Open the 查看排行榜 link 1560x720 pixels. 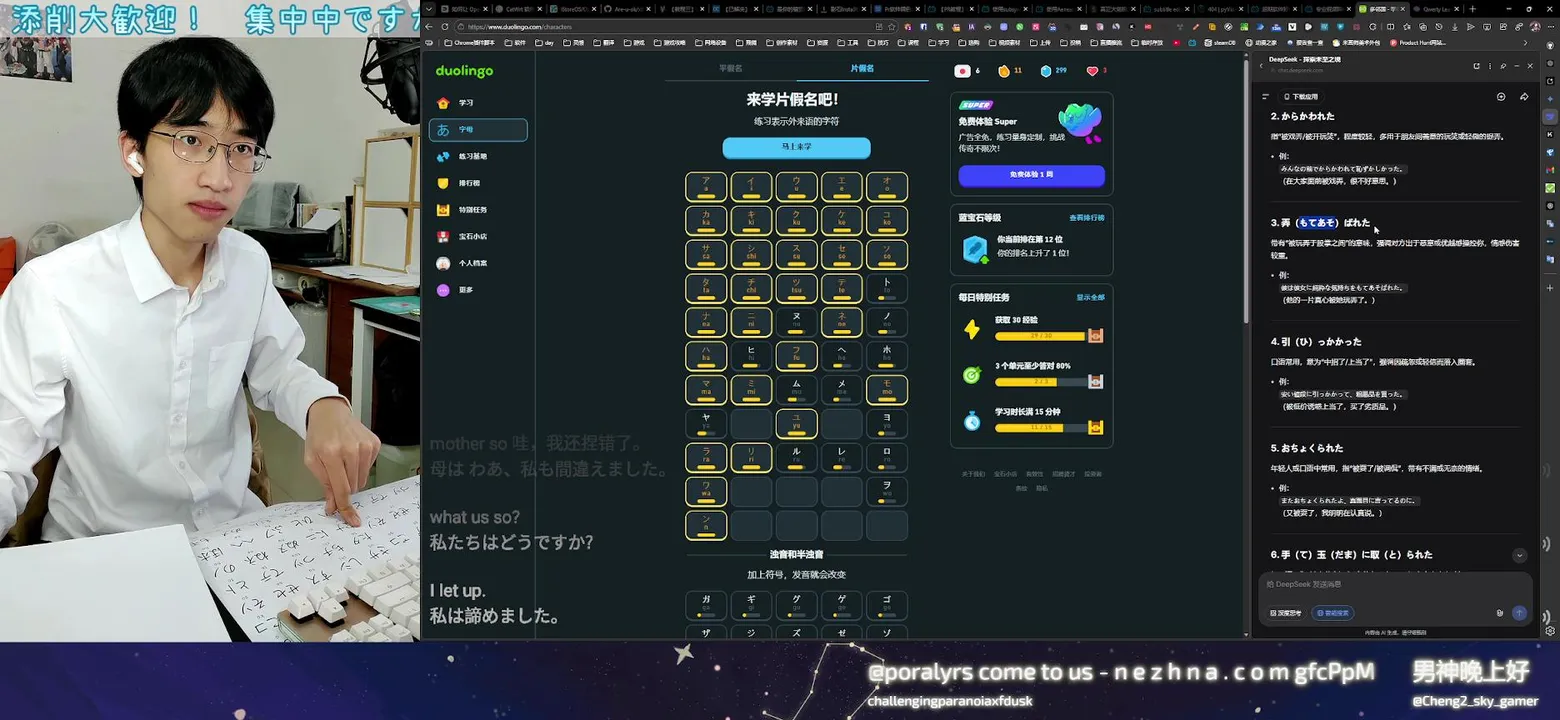click(1087, 217)
